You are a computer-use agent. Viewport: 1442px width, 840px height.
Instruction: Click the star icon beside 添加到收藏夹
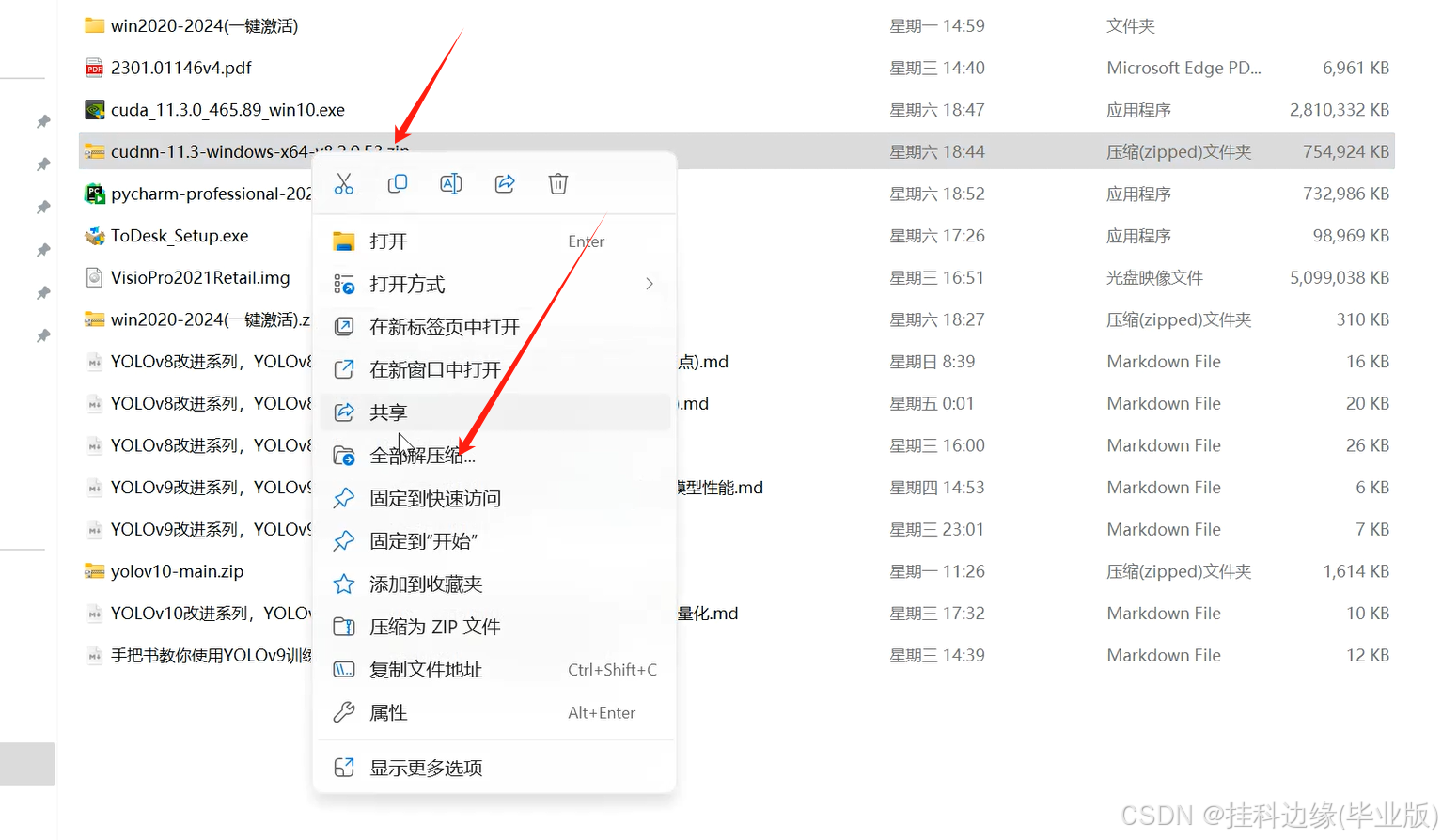[344, 584]
